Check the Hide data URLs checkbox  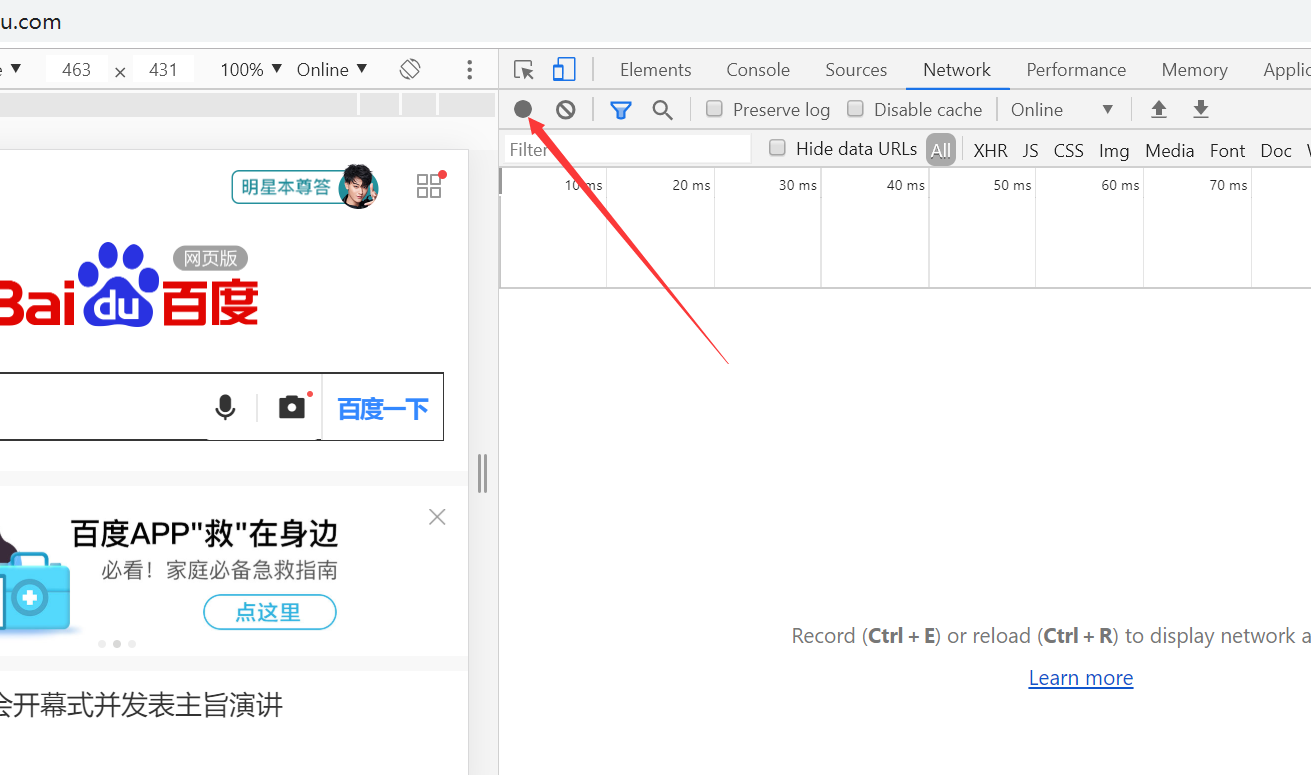(x=777, y=148)
